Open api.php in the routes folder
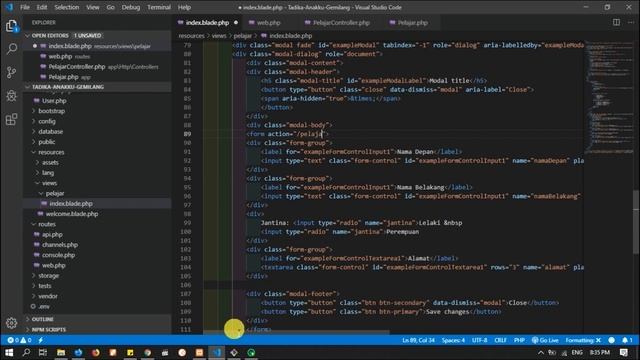 52,234
